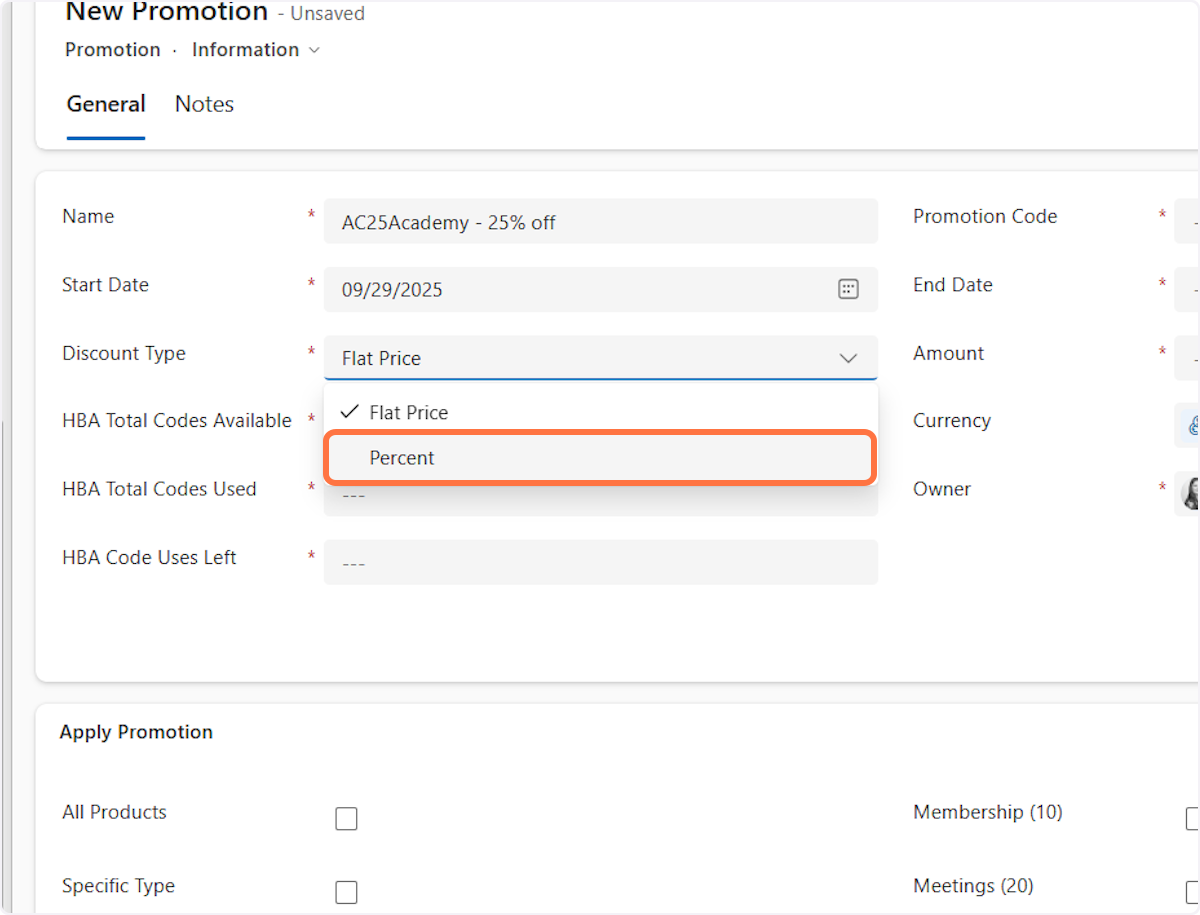Screen dimensions: 1200x915
Task: Open the General tab
Action: pos(106,104)
